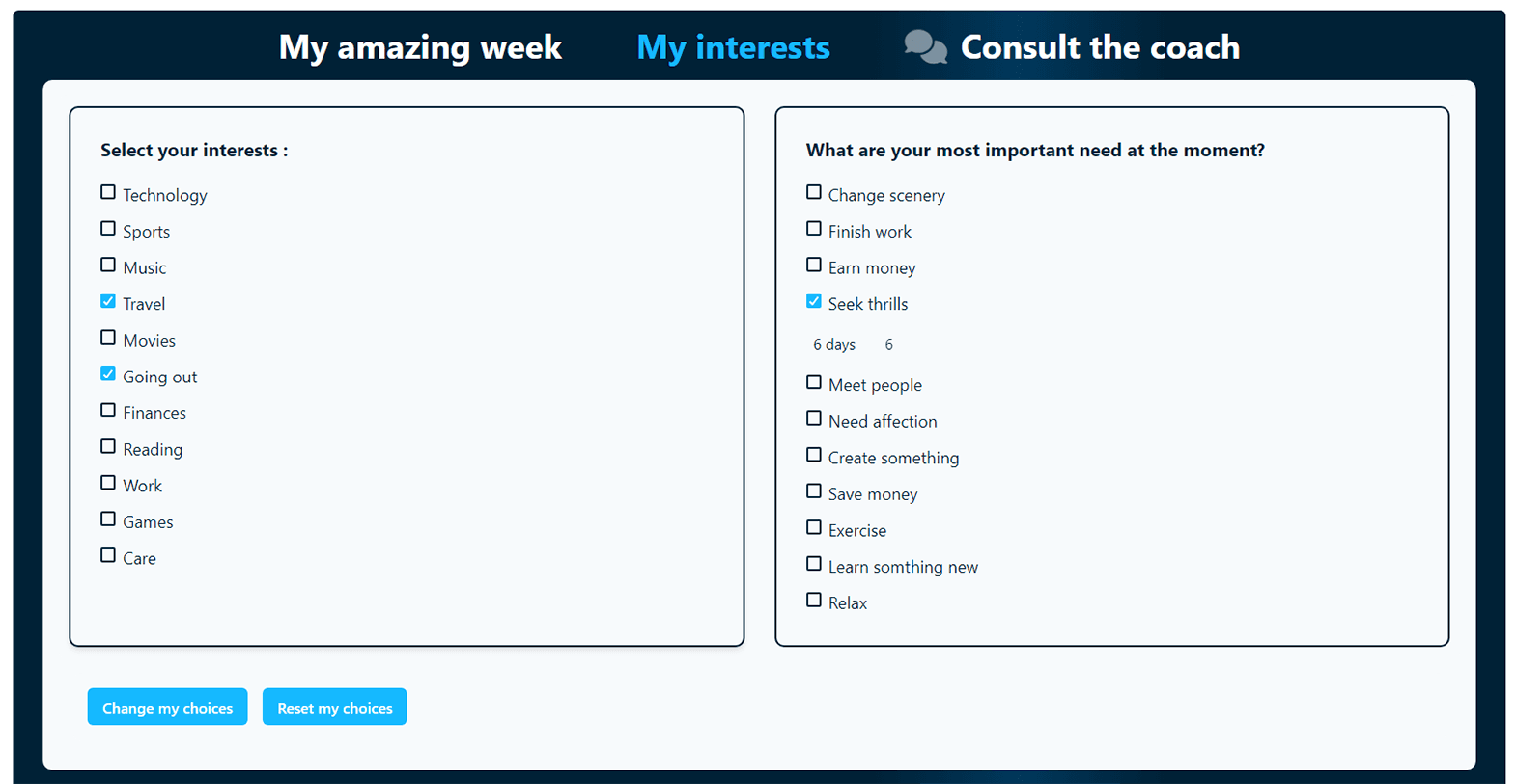Enable the Technology interest checkbox
The image size is (1516, 784).
(108, 193)
